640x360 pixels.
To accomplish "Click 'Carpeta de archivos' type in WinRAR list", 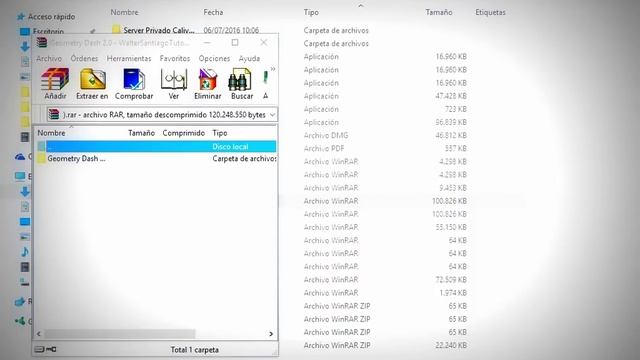I will click(244, 159).
